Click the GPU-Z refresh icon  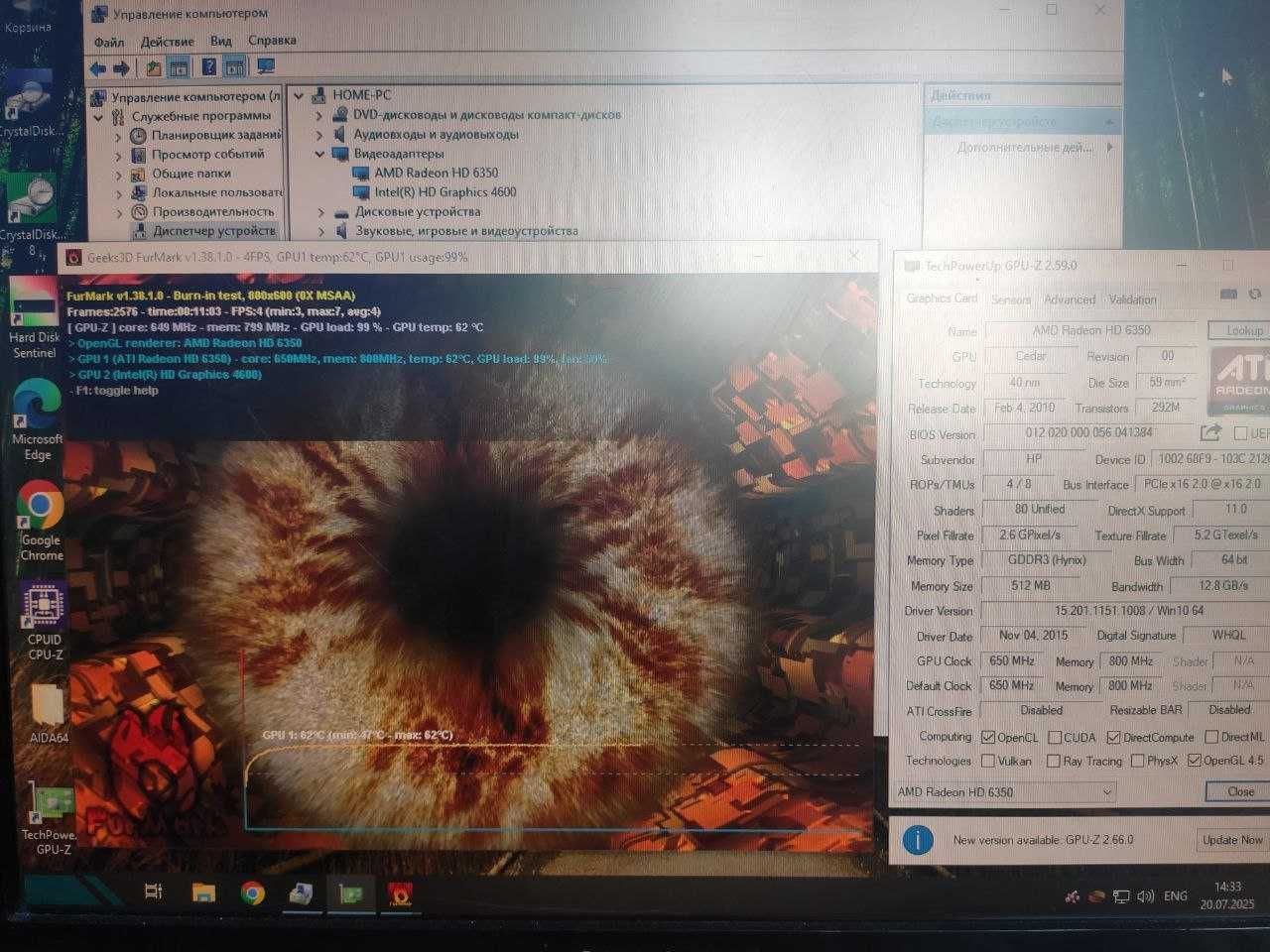1254,294
